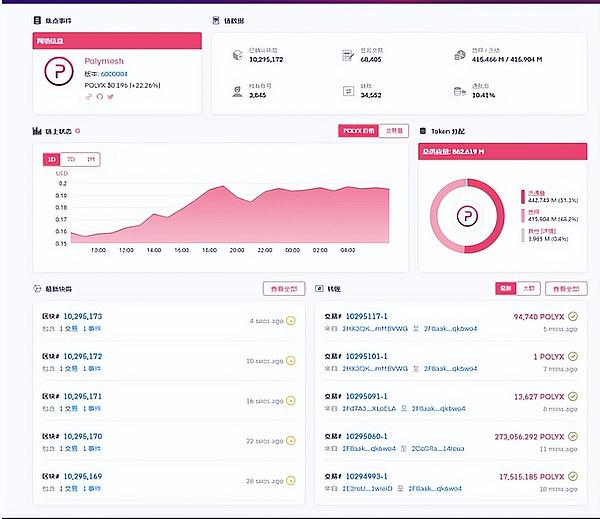Switch the chart range to 1M
The width and height of the screenshot is (600, 519).
coord(90,159)
